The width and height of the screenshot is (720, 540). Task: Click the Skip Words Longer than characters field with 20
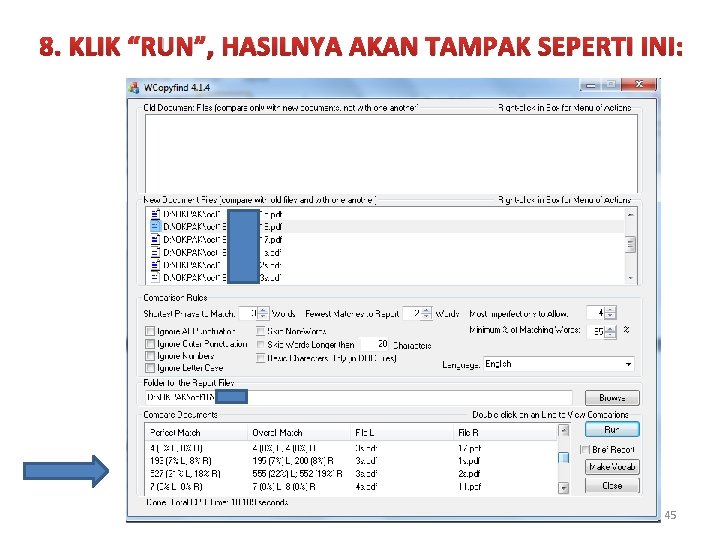pos(375,344)
